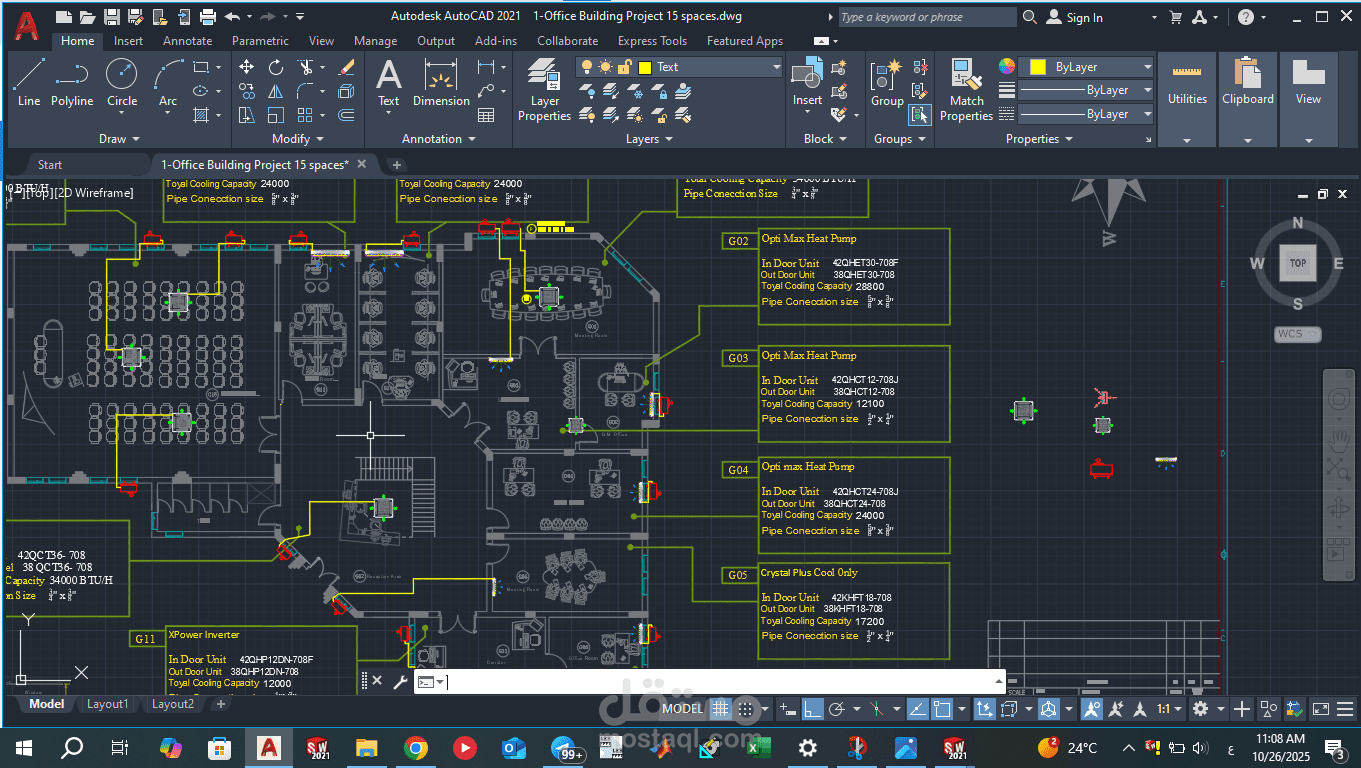
Task: Click the Copy tool in Modify panel
Action: 247,91
